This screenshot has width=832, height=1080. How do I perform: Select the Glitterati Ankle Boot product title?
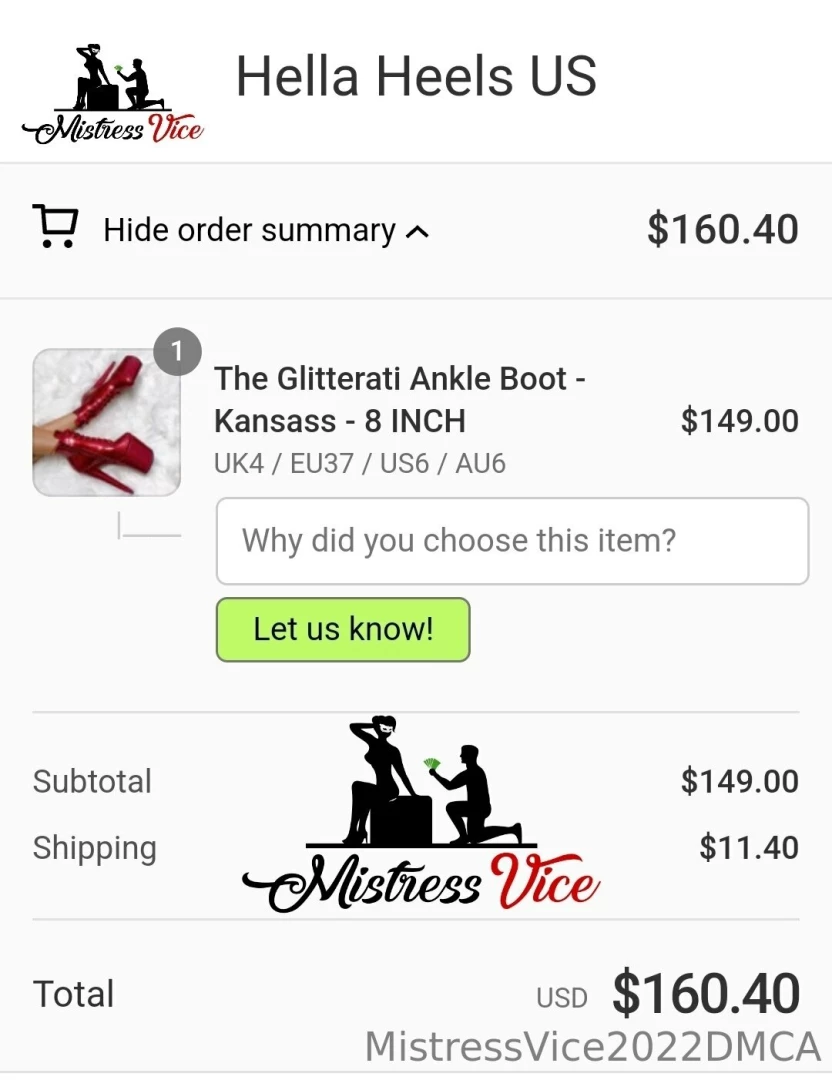[399, 399]
